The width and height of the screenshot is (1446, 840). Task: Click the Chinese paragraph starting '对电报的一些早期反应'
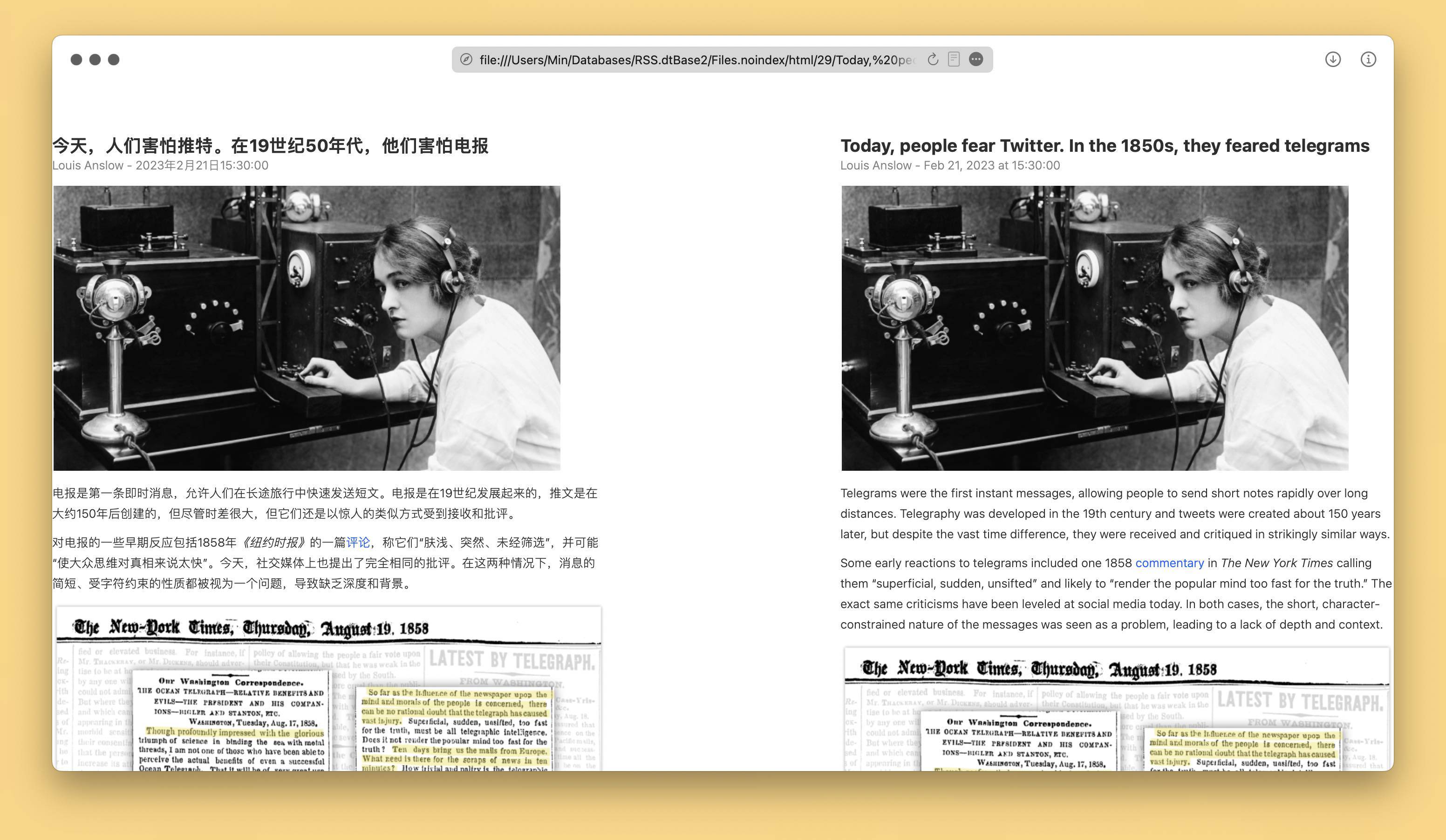pyautogui.click(x=325, y=563)
